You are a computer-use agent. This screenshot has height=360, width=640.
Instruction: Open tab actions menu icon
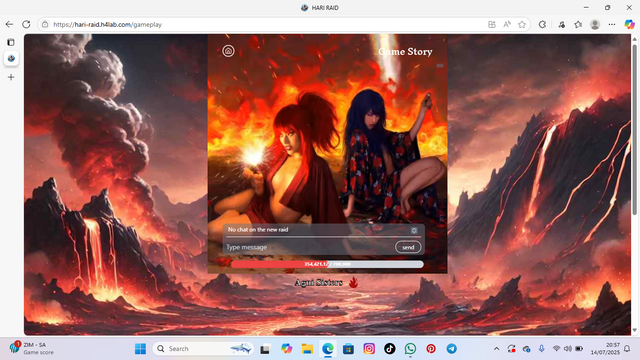pos(11,42)
